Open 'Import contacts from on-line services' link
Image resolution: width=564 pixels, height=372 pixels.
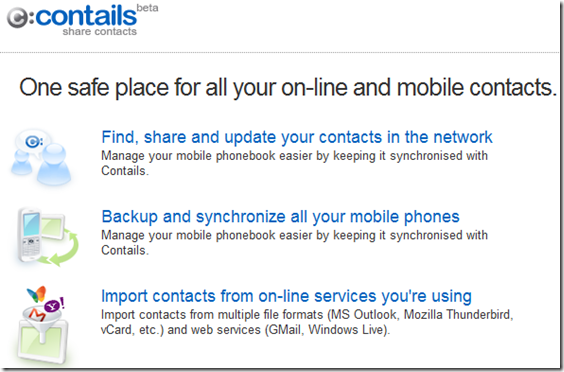(286, 296)
